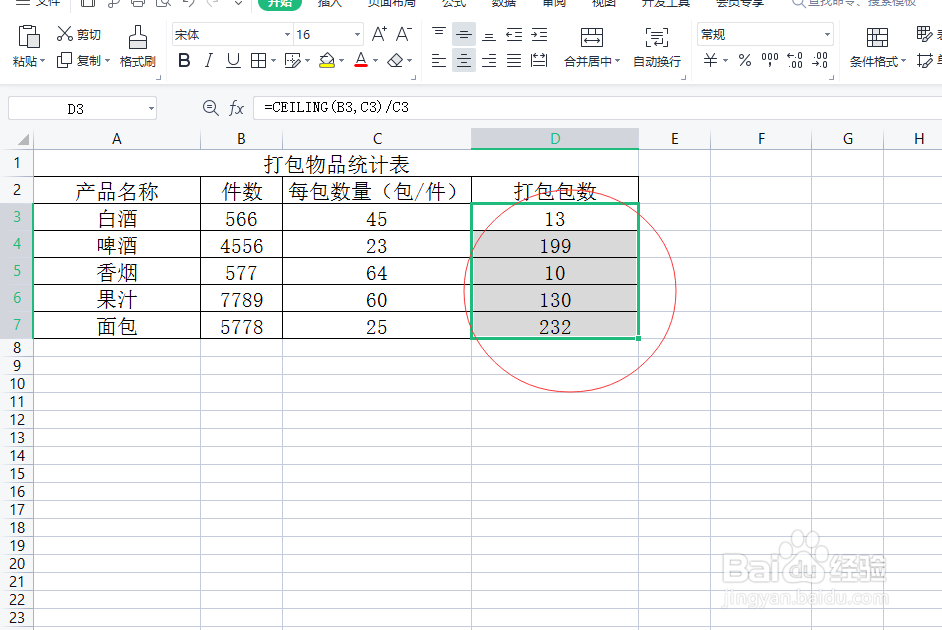Screen dimensions: 942x630
Task: Expand the Copy (复制) options arrow
Action: 108,61
